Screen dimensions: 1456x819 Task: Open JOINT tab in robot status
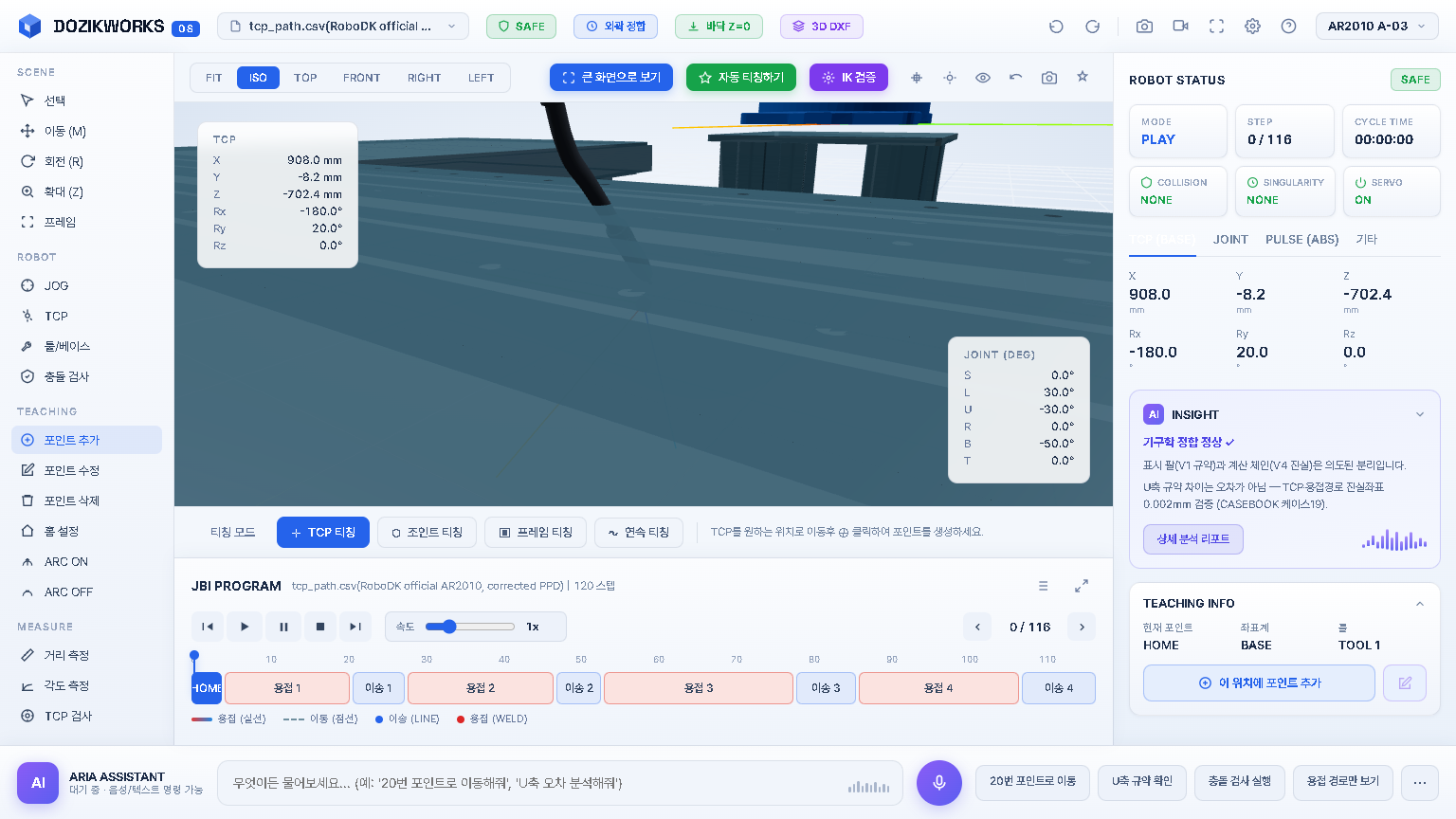pyautogui.click(x=1230, y=240)
